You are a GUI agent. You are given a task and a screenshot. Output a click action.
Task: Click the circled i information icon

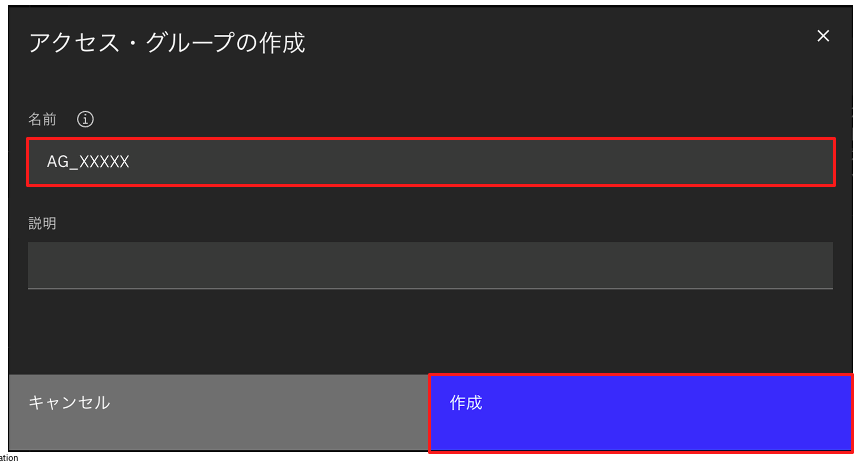[85, 119]
